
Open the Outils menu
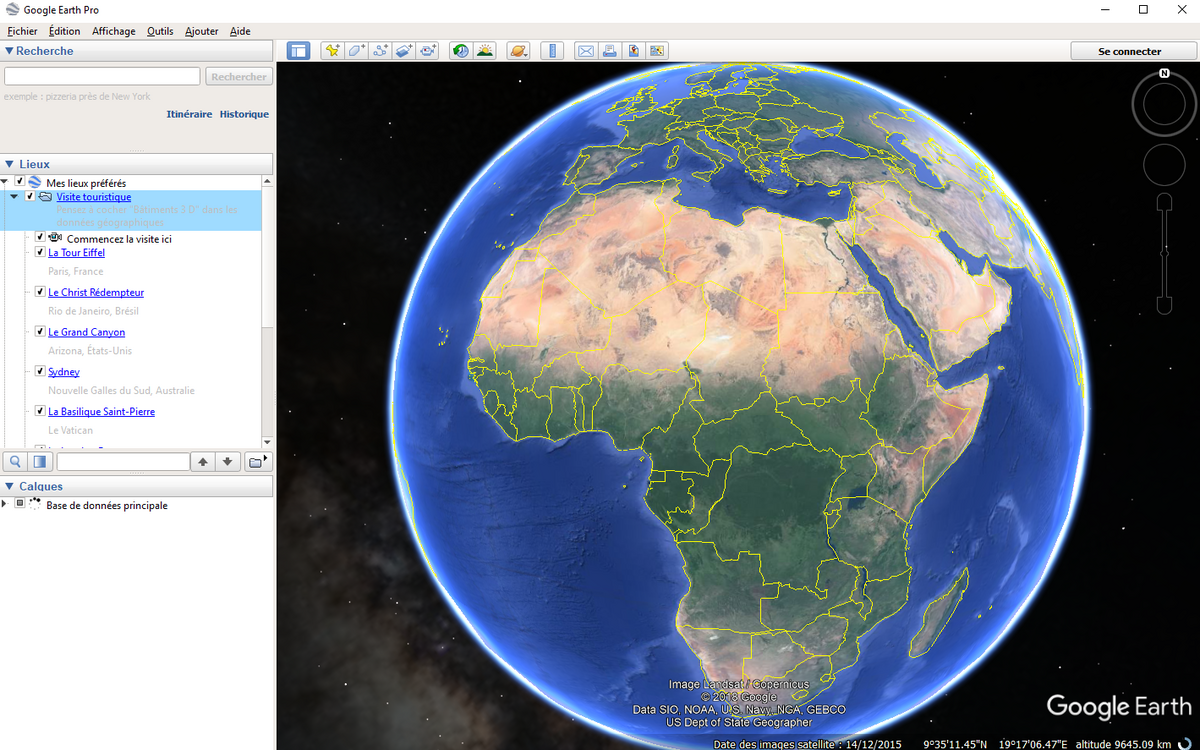pos(159,30)
